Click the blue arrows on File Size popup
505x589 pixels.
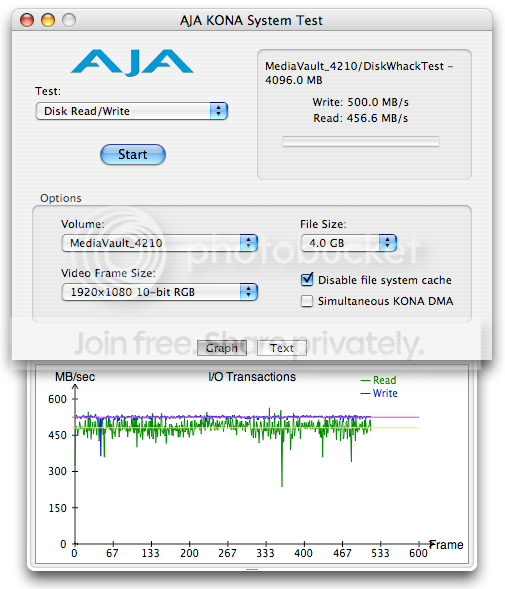tap(388, 243)
